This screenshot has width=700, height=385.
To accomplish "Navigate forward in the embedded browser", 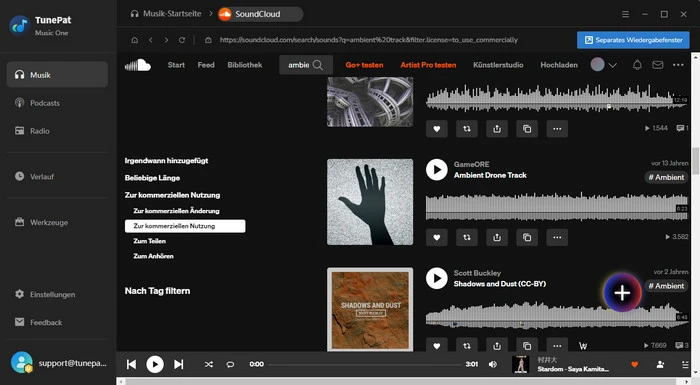I will tap(166, 40).
